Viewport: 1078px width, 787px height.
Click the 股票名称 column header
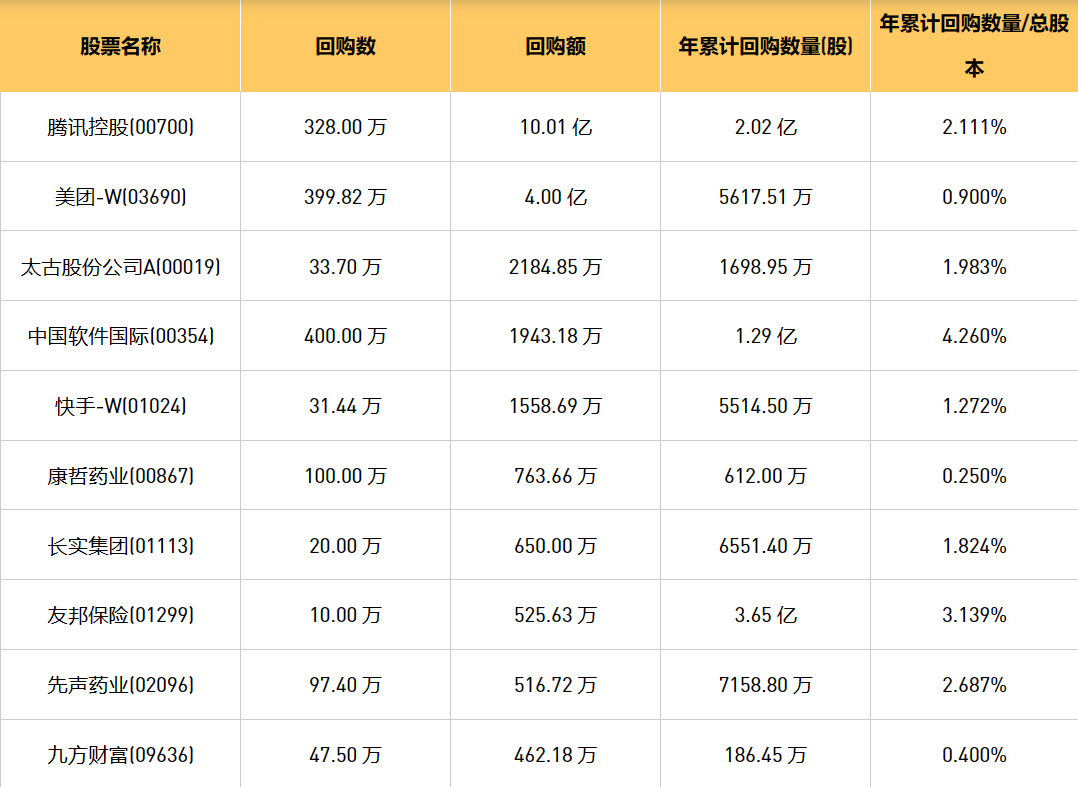coord(120,46)
